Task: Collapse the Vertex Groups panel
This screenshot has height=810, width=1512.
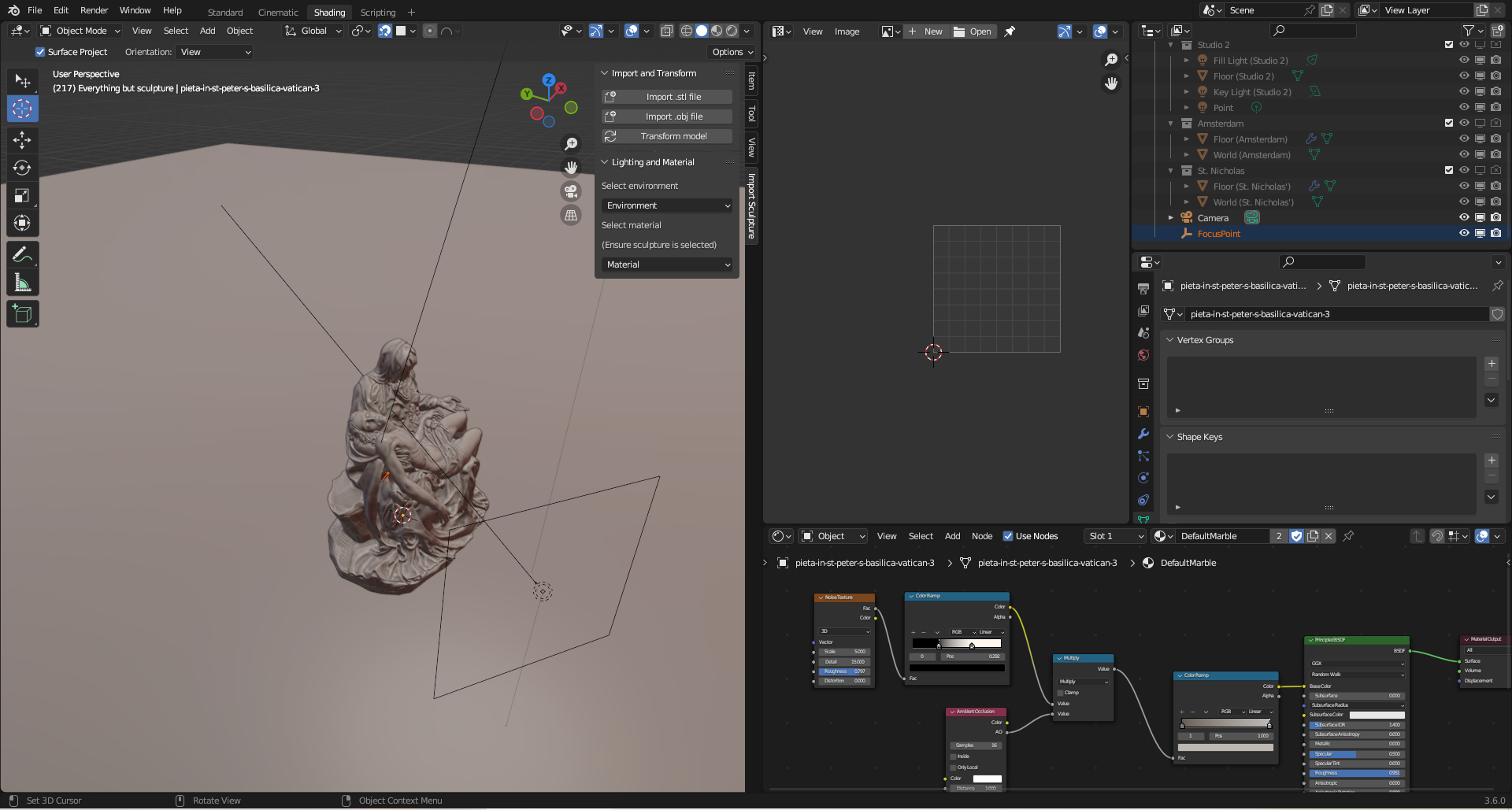Action: click(x=1170, y=340)
